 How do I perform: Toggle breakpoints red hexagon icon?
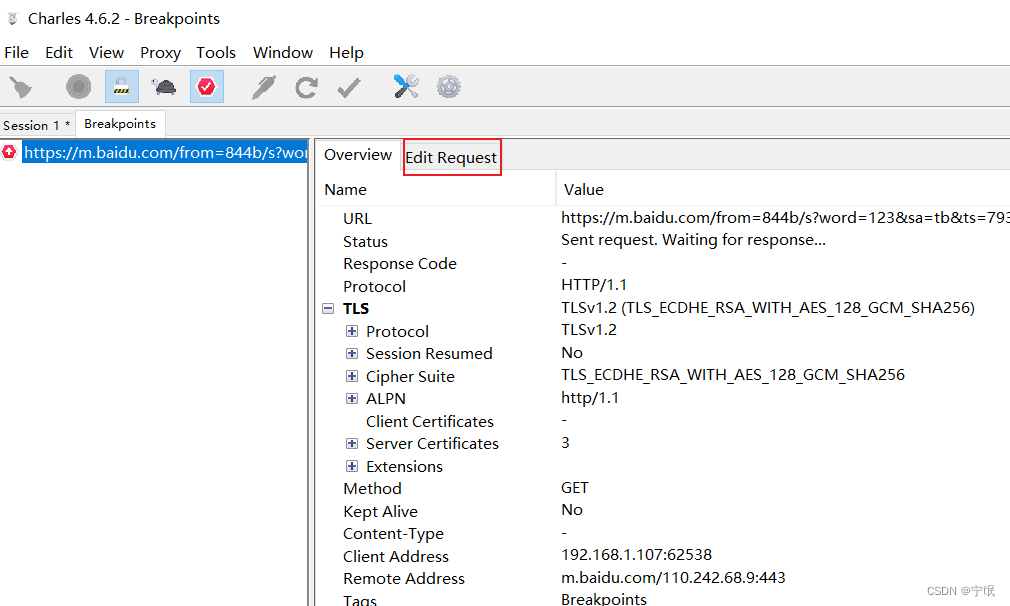point(207,86)
